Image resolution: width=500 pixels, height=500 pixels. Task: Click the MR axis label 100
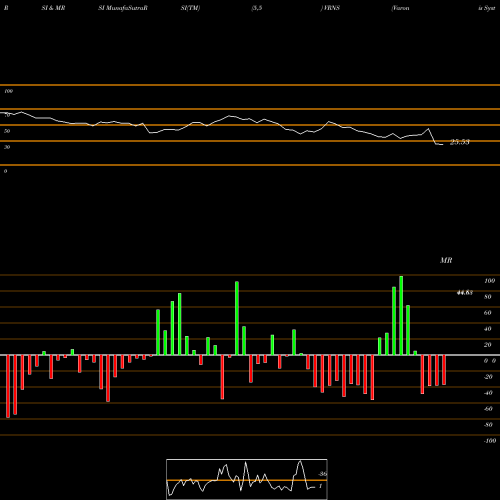(x=489, y=281)
